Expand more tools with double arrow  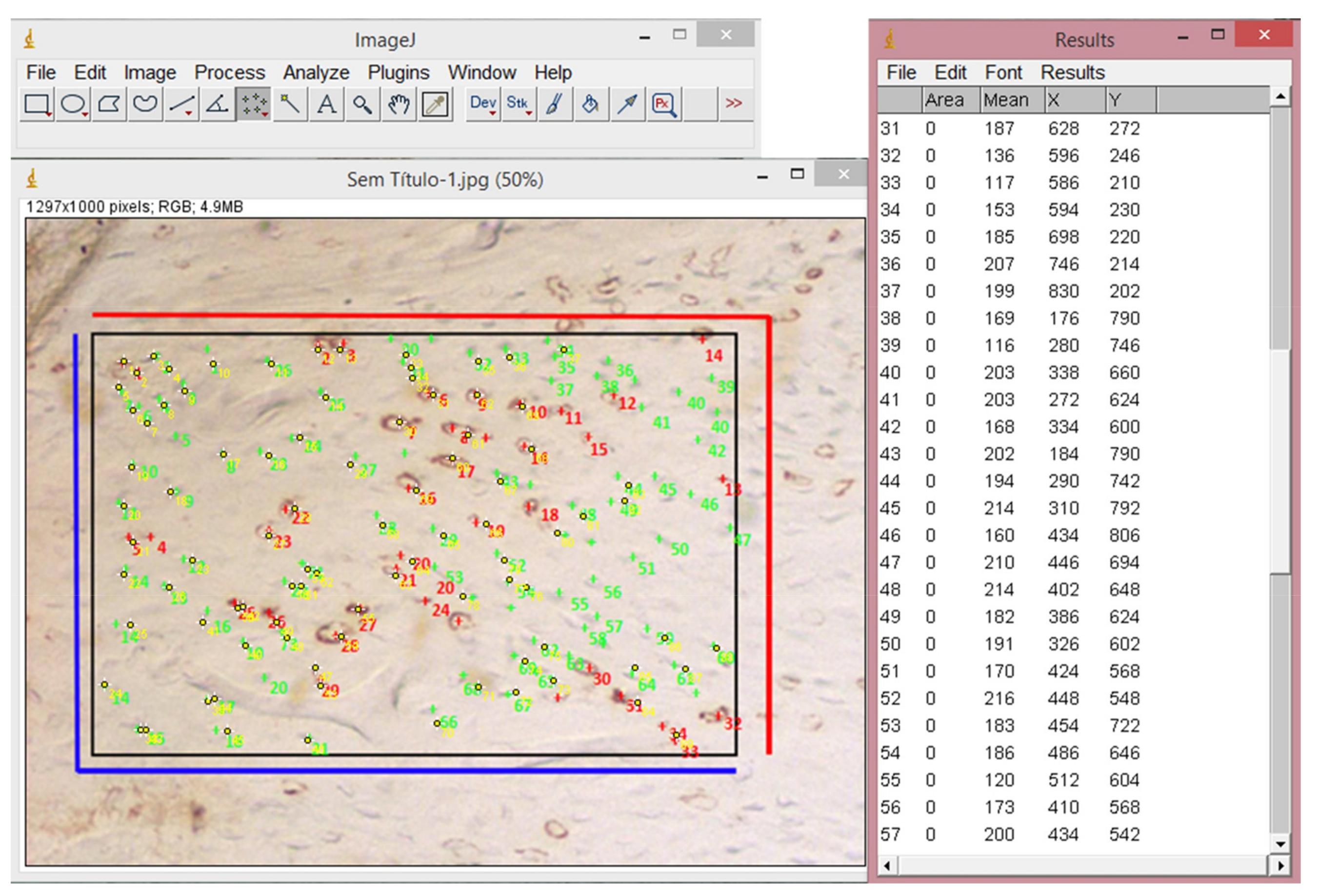click(733, 103)
